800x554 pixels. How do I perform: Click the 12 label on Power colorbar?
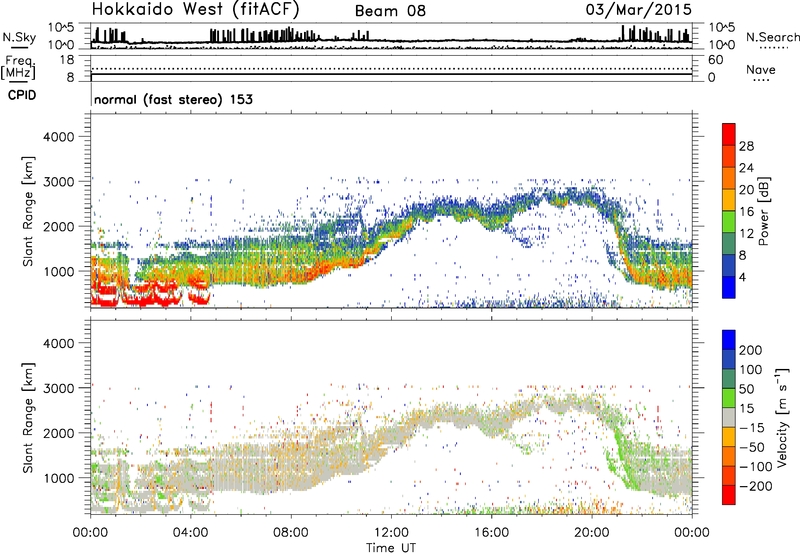pyautogui.click(x=746, y=234)
